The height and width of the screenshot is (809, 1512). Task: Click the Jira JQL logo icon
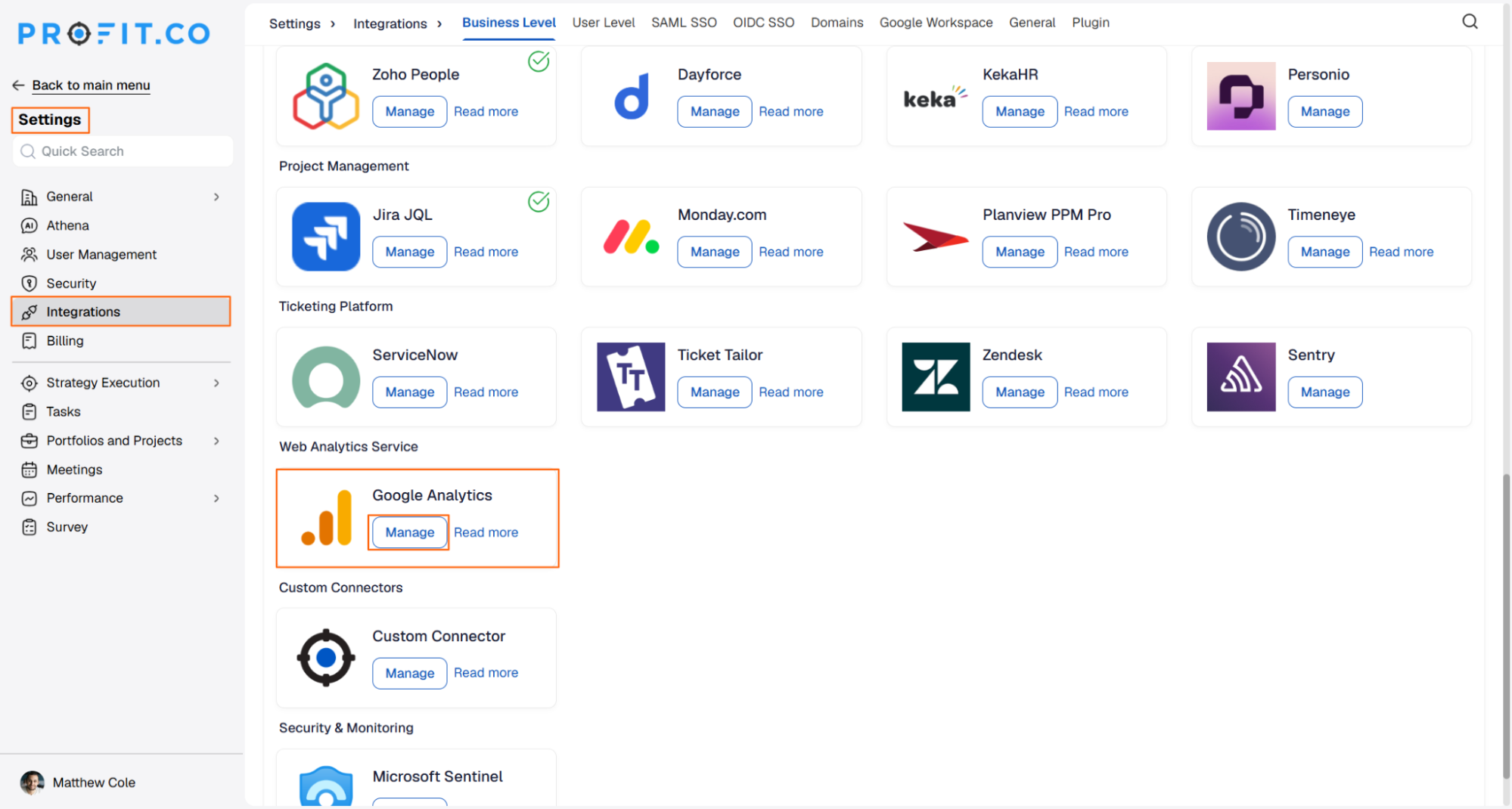click(326, 237)
